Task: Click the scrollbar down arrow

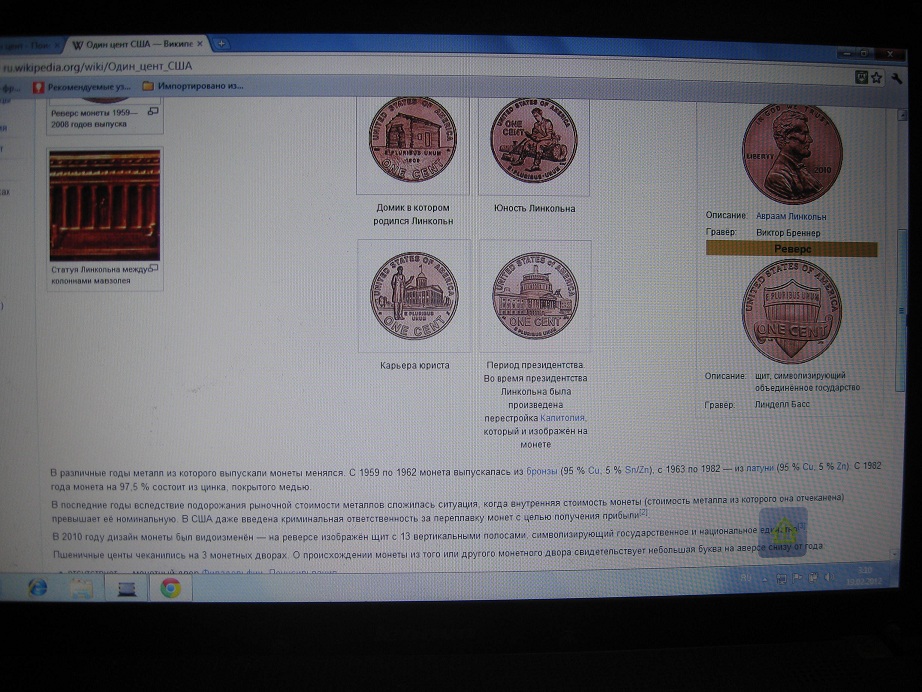Action: click(x=896, y=554)
